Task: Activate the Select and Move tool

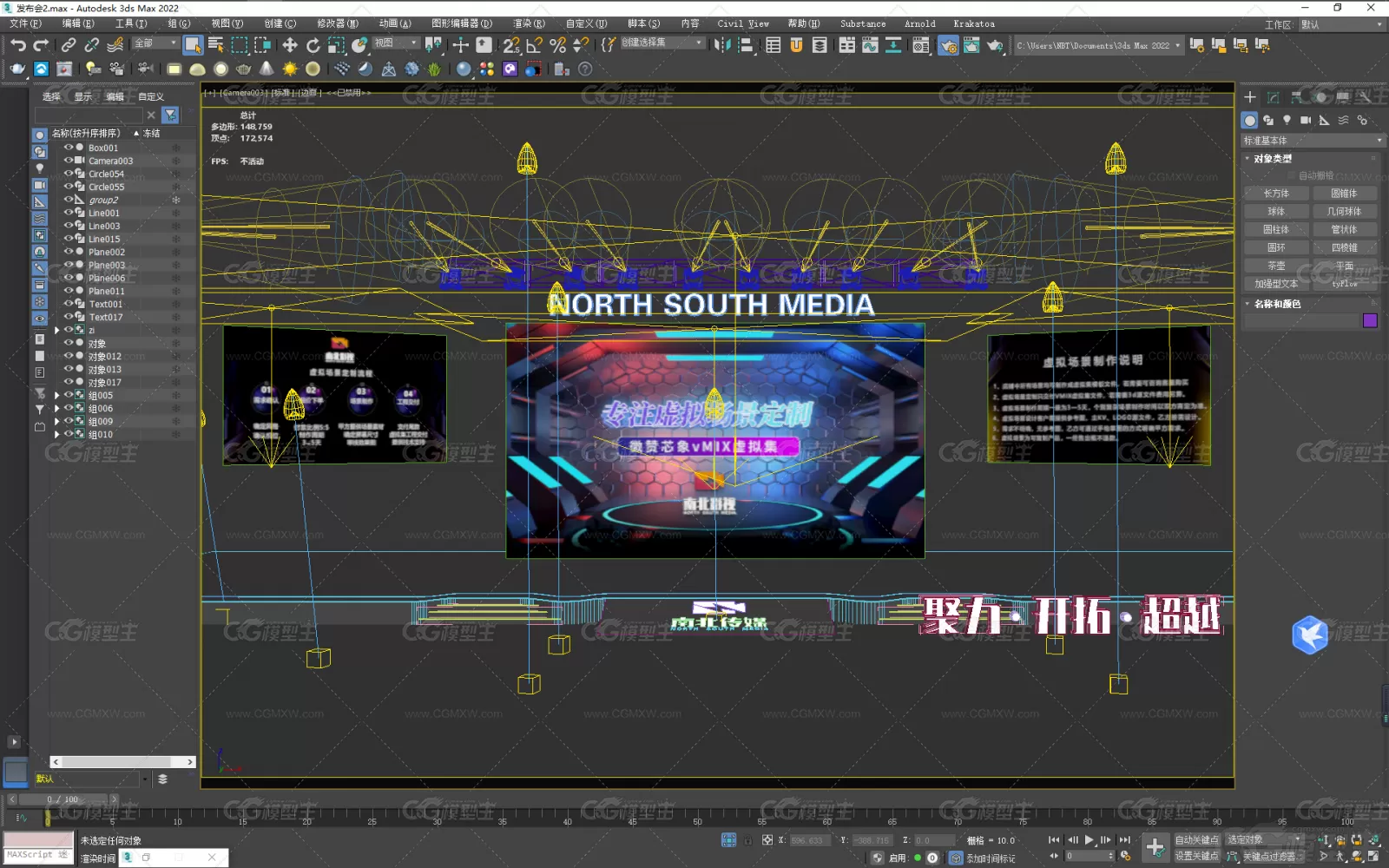Action: coord(290,45)
